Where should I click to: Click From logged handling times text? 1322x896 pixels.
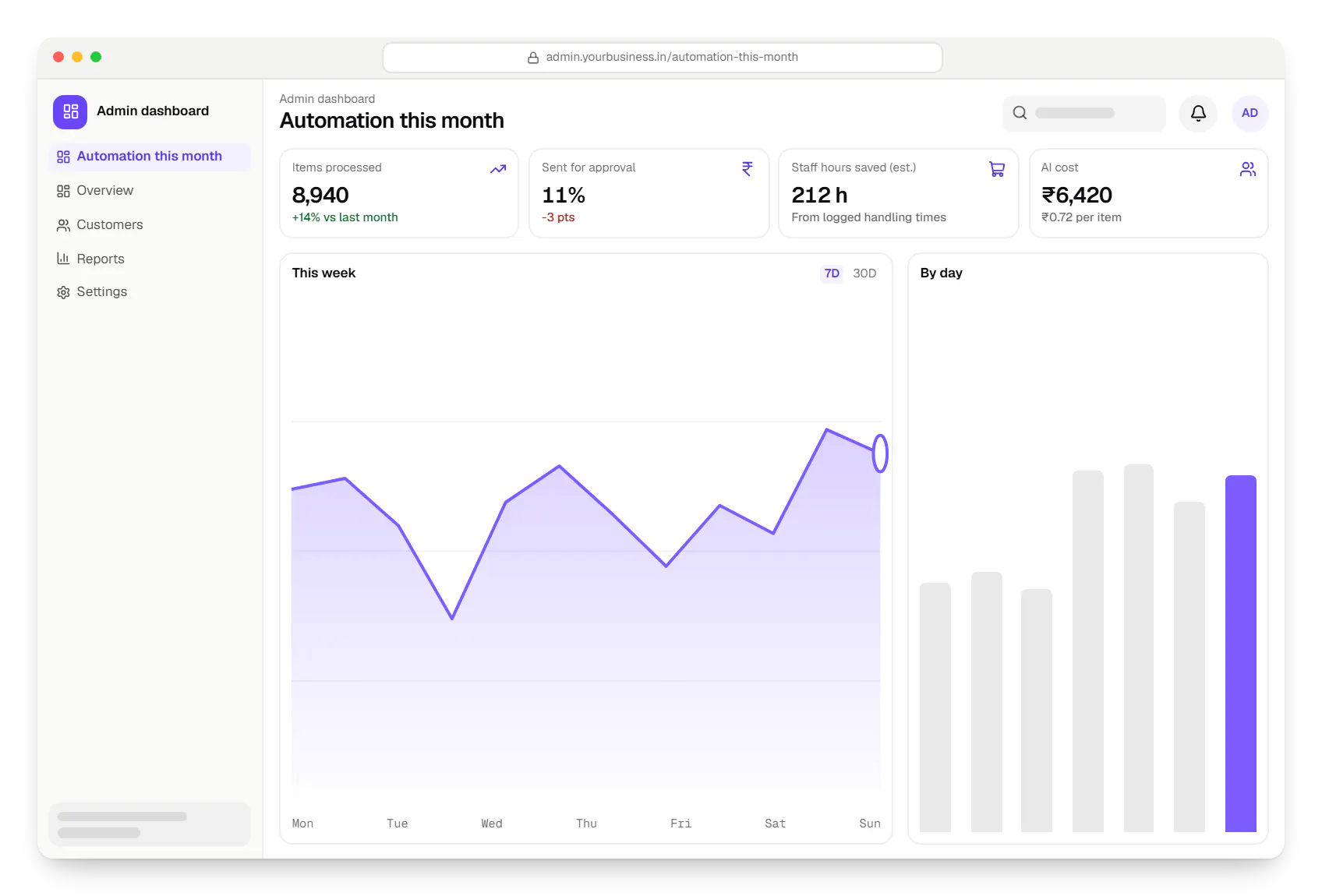point(869,217)
